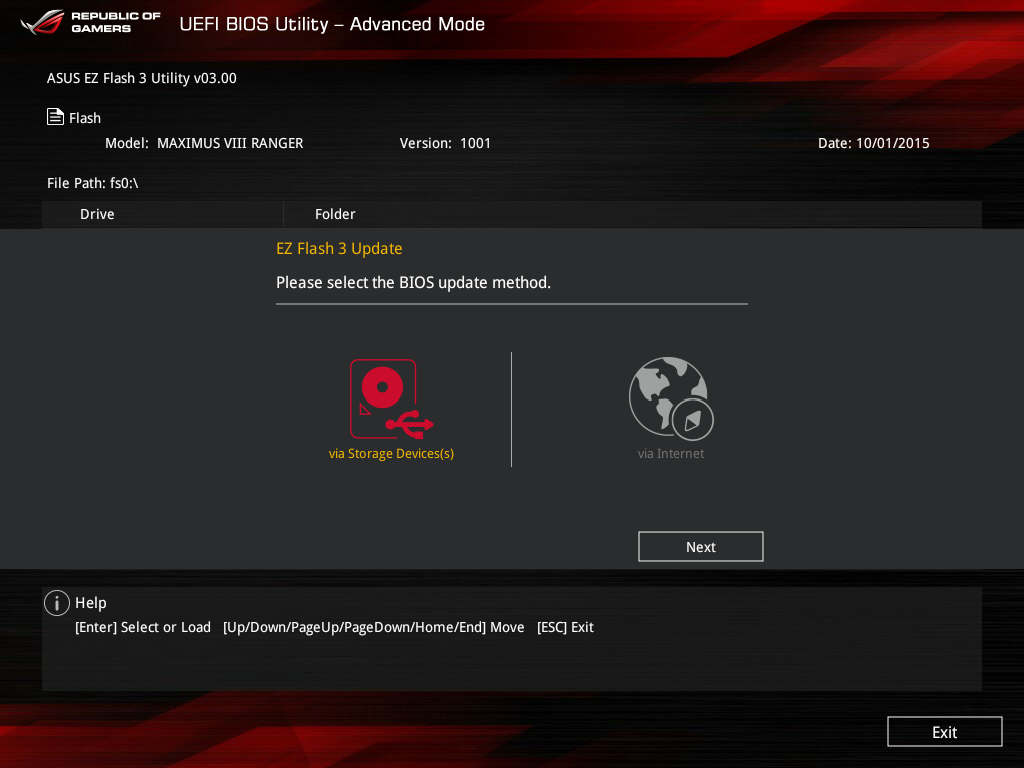Click the Next button
Screen dimensions: 1024x768
point(700,547)
